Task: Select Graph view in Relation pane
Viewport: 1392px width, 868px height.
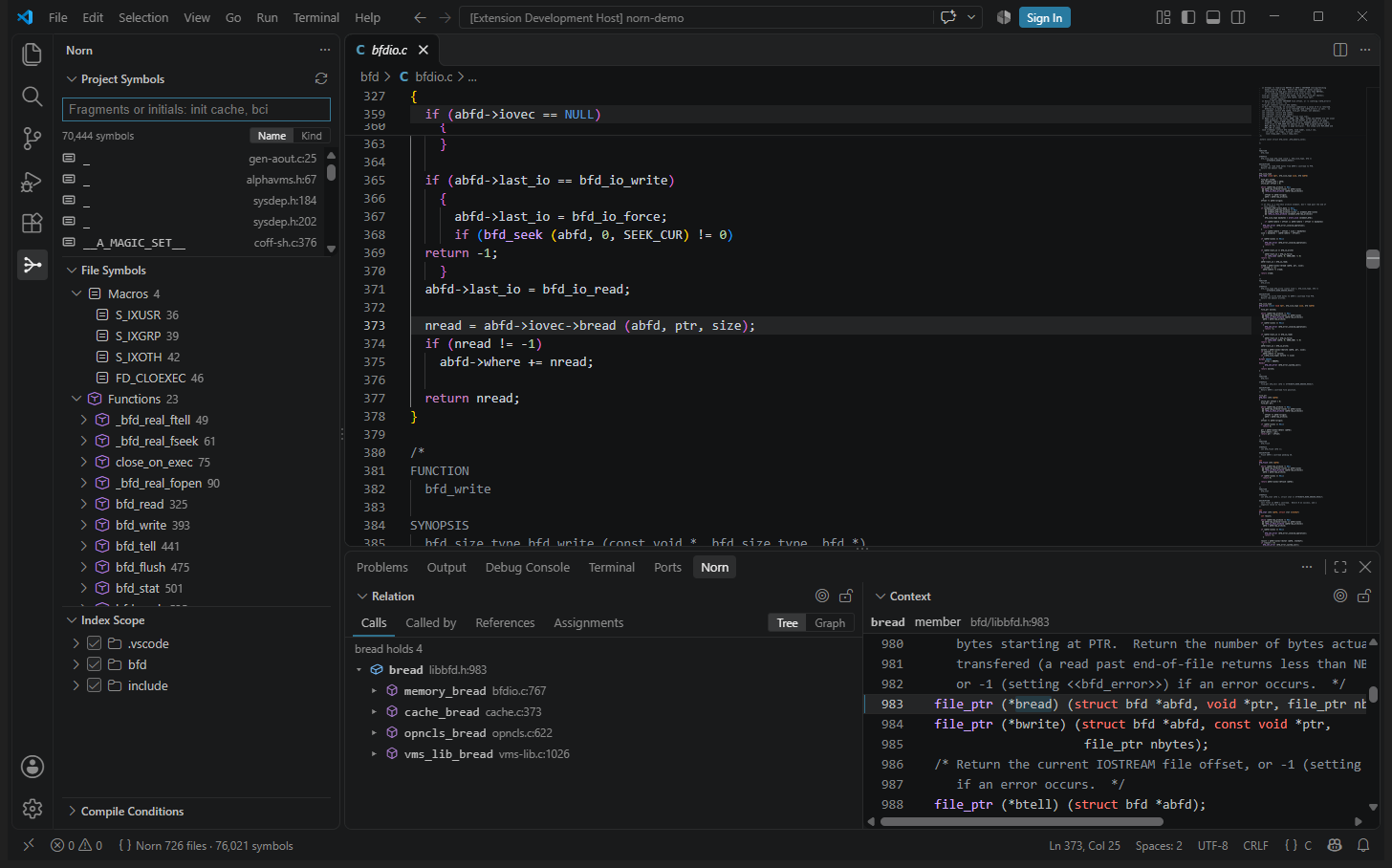Action: pos(830,622)
